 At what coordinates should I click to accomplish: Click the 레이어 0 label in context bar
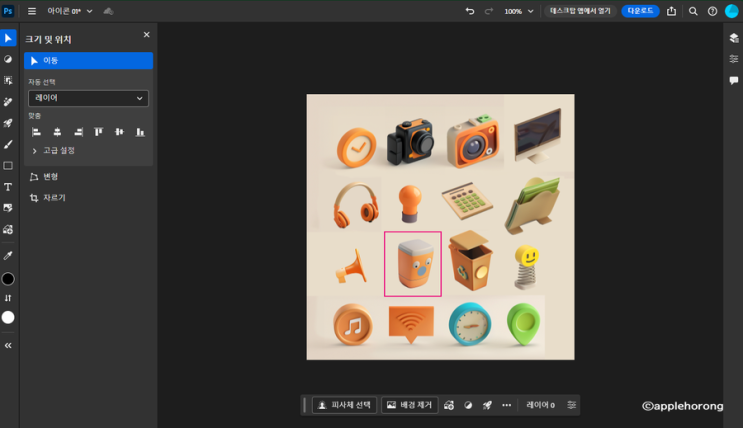pyautogui.click(x=540, y=405)
